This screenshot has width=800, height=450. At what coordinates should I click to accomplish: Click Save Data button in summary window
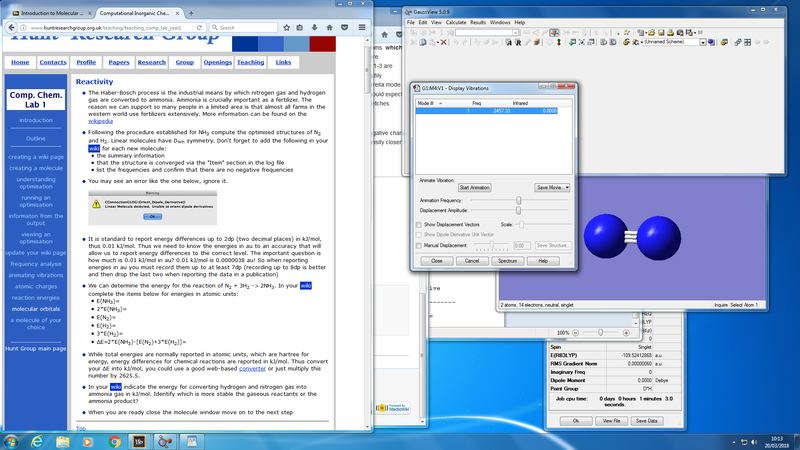(x=646, y=421)
